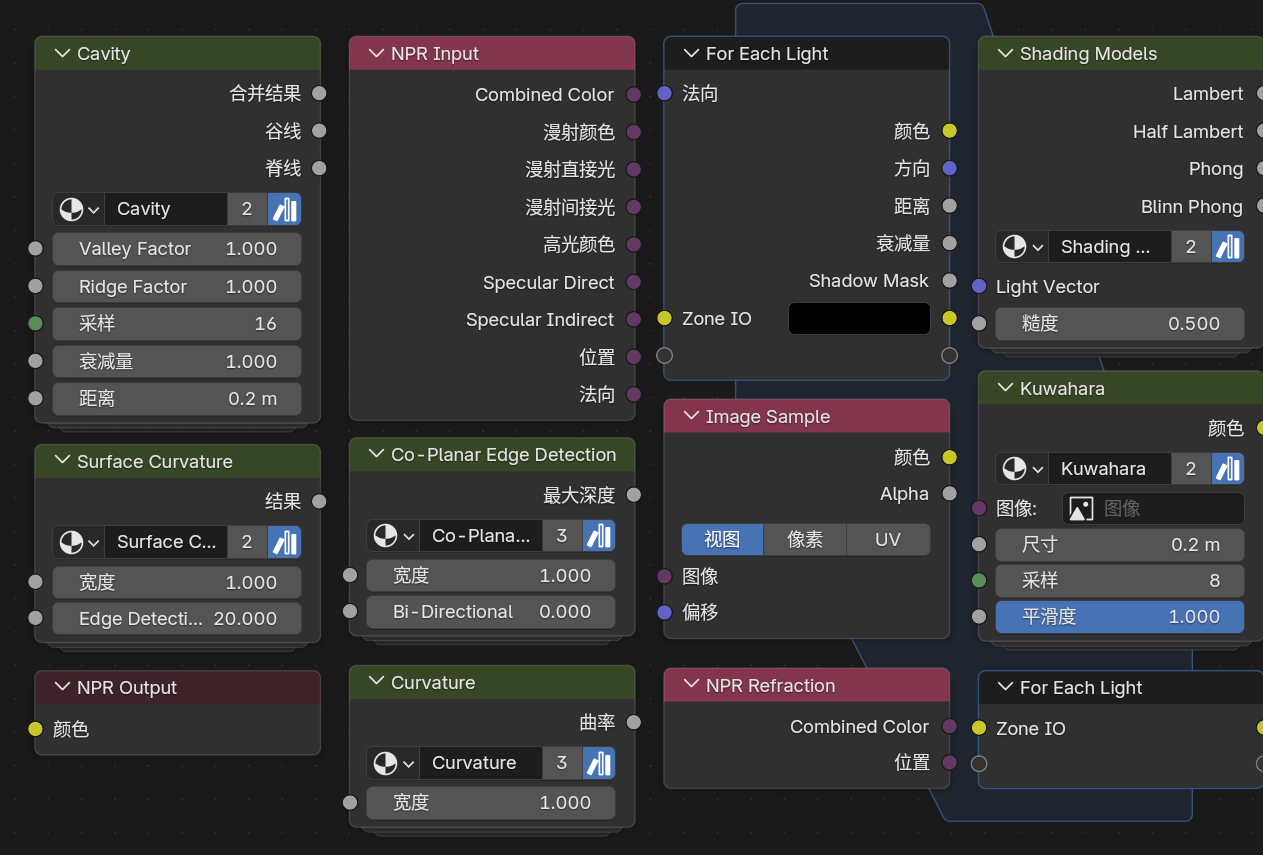The width and height of the screenshot is (1263, 855).
Task: Select the 像素 tab in Image Sample
Action: 805,540
